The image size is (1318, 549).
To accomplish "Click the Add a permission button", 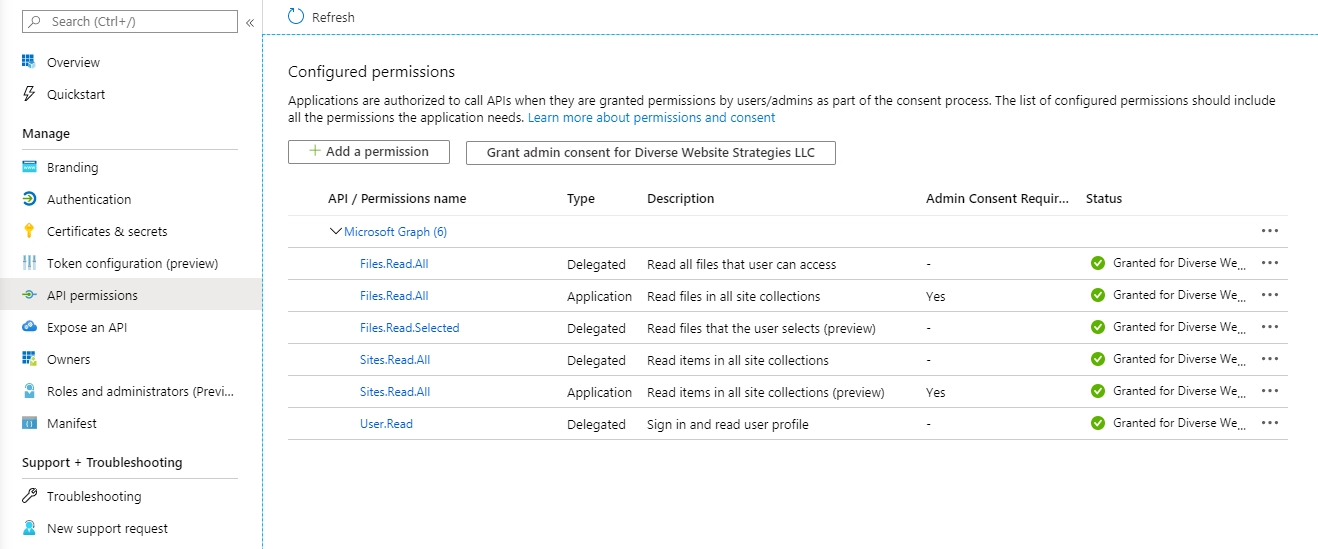I will point(368,152).
